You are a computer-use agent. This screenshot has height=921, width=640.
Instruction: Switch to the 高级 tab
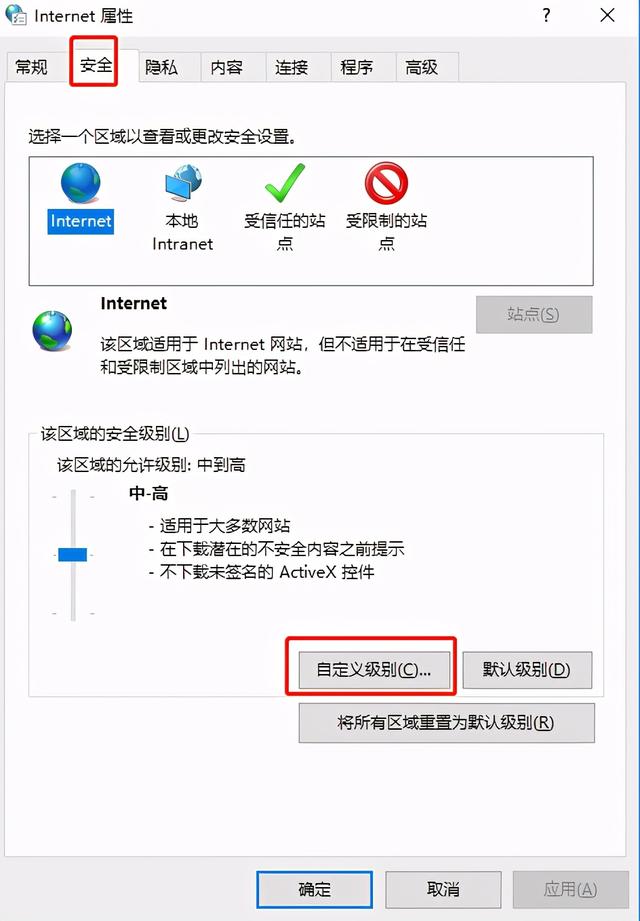point(422,67)
